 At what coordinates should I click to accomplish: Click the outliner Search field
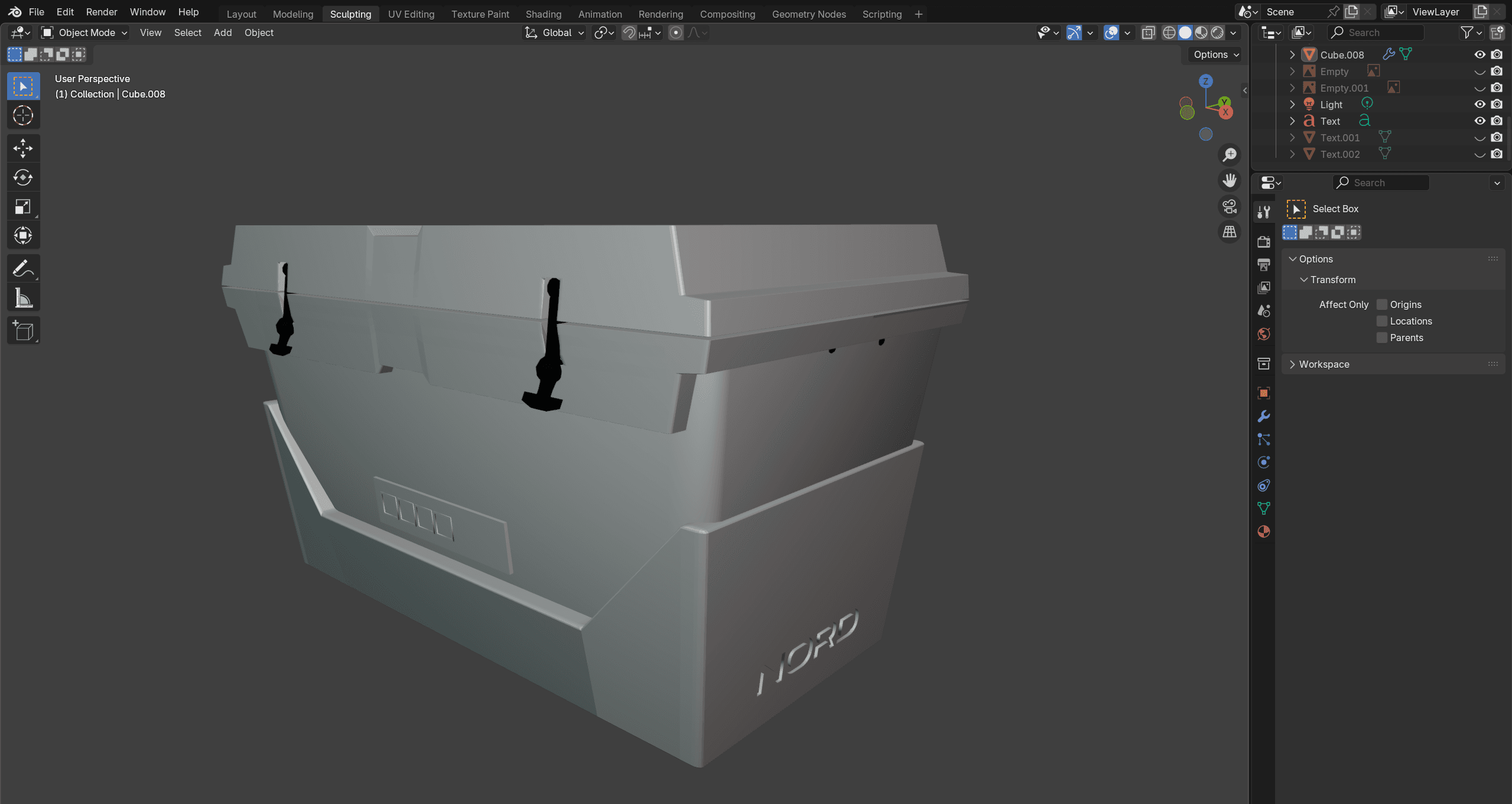pos(1376,33)
